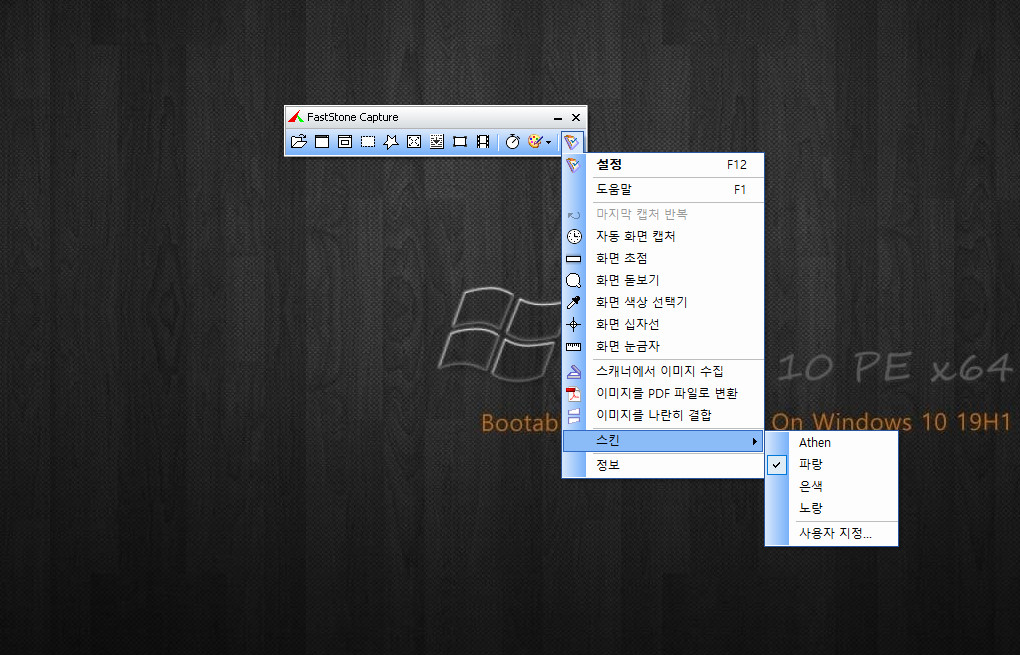Minimize the FastStone Capture panel
The image size is (1020, 655).
(x=557, y=118)
